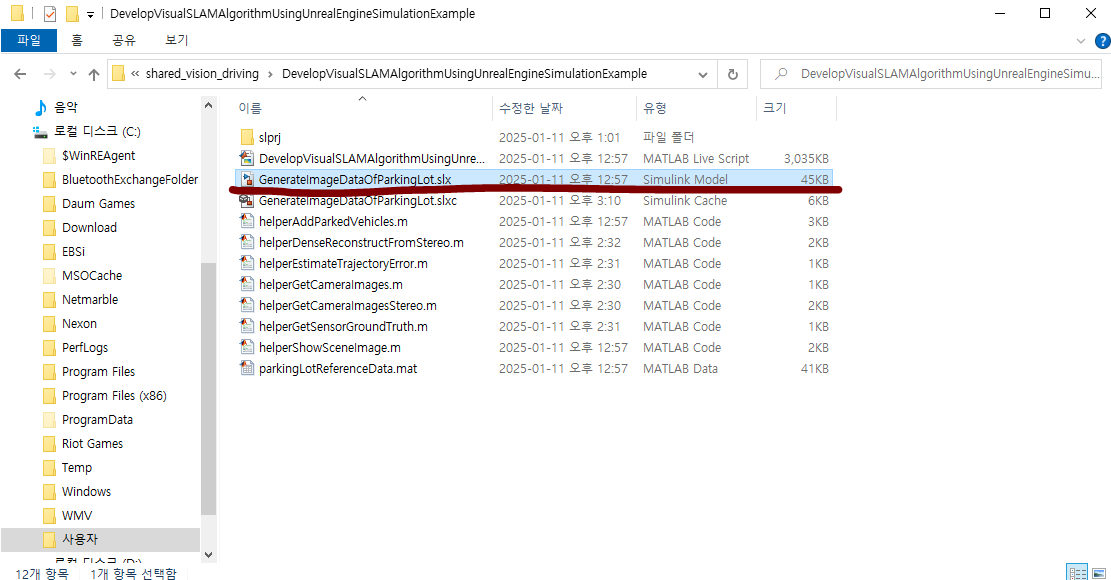Navigate to shared_vision_driving breadcrumb
Screen dimensions: 1111x580
[202, 74]
